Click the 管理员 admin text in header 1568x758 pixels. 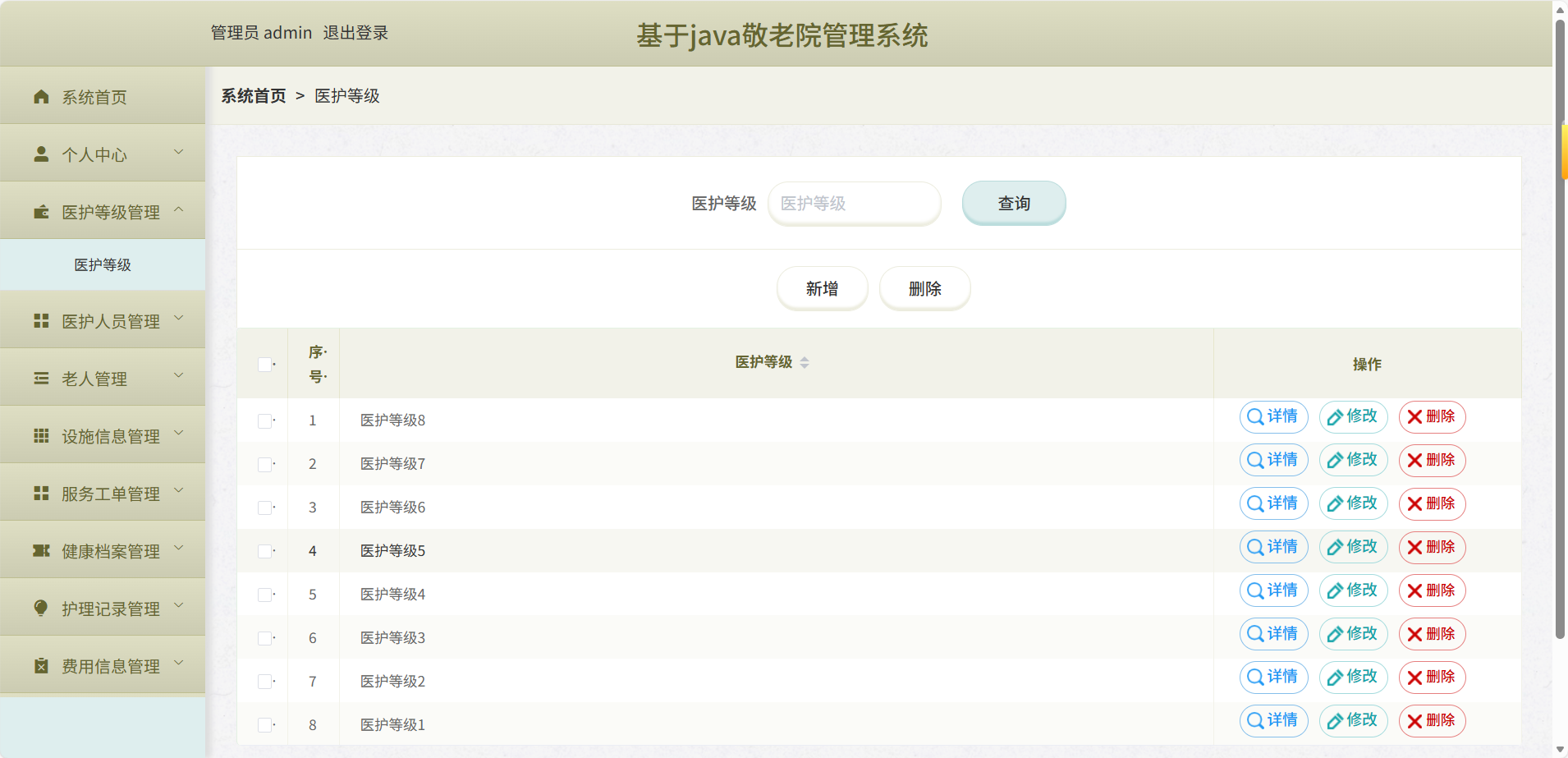(261, 33)
